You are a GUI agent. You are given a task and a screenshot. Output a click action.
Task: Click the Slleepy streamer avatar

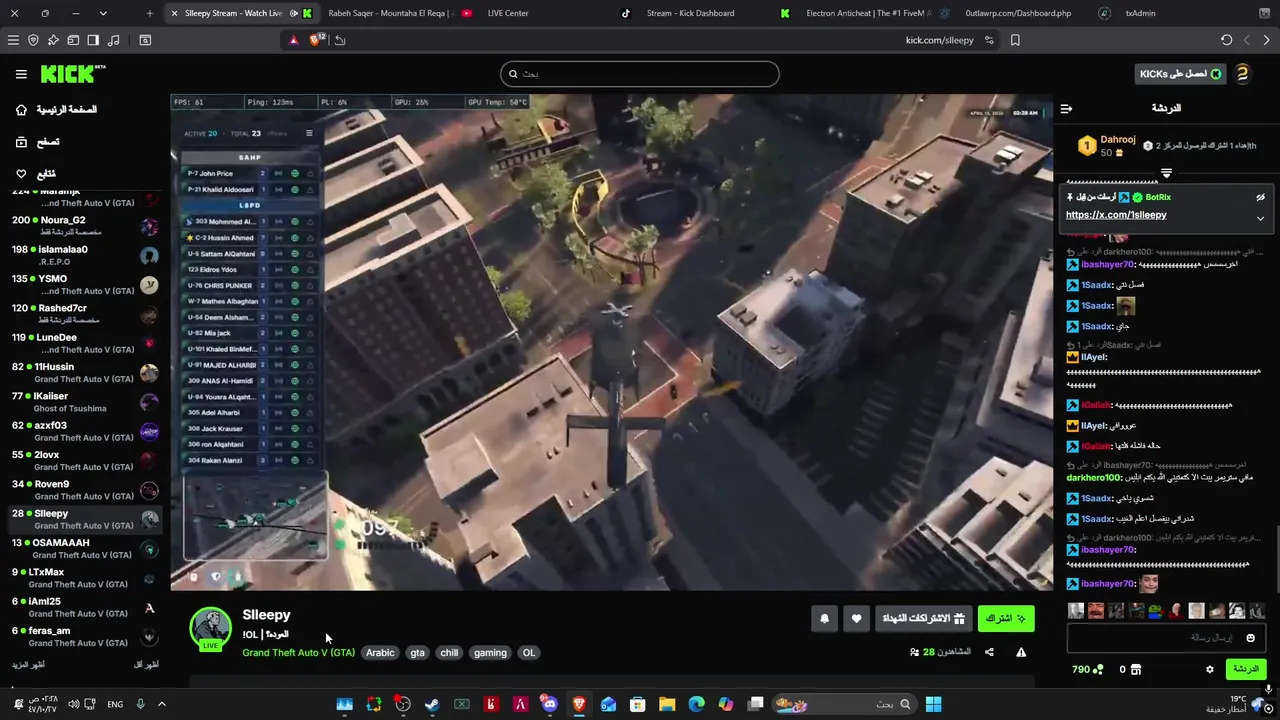(211, 628)
